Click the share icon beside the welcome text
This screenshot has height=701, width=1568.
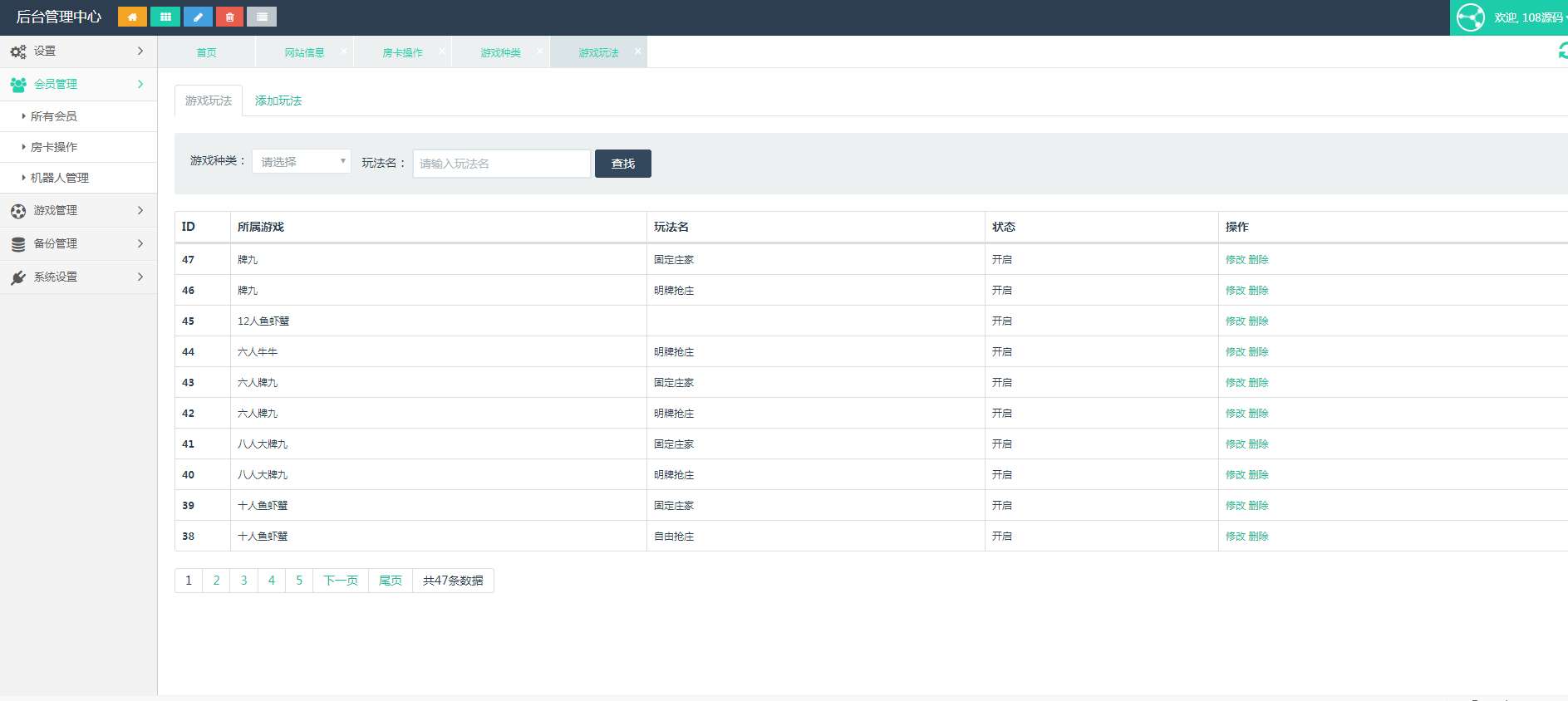pyautogui.click(x=1470, y=17)
